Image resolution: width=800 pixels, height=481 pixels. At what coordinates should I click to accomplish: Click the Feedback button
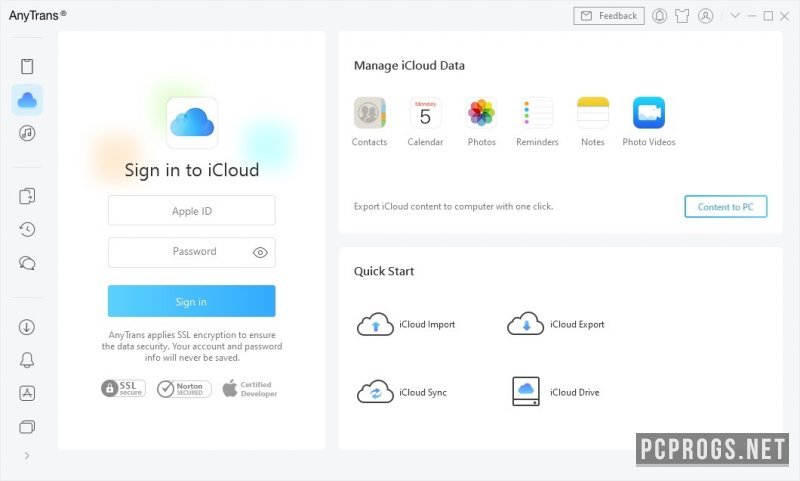coord(609,16)
